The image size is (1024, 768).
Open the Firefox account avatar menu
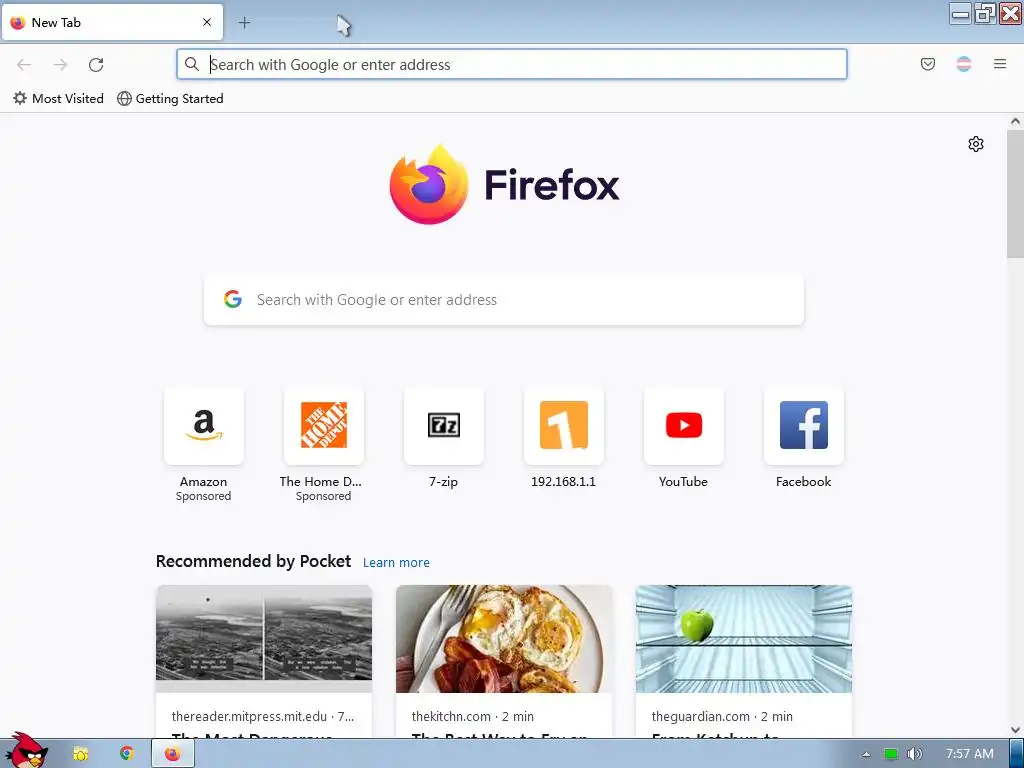(x=963, y=64)
